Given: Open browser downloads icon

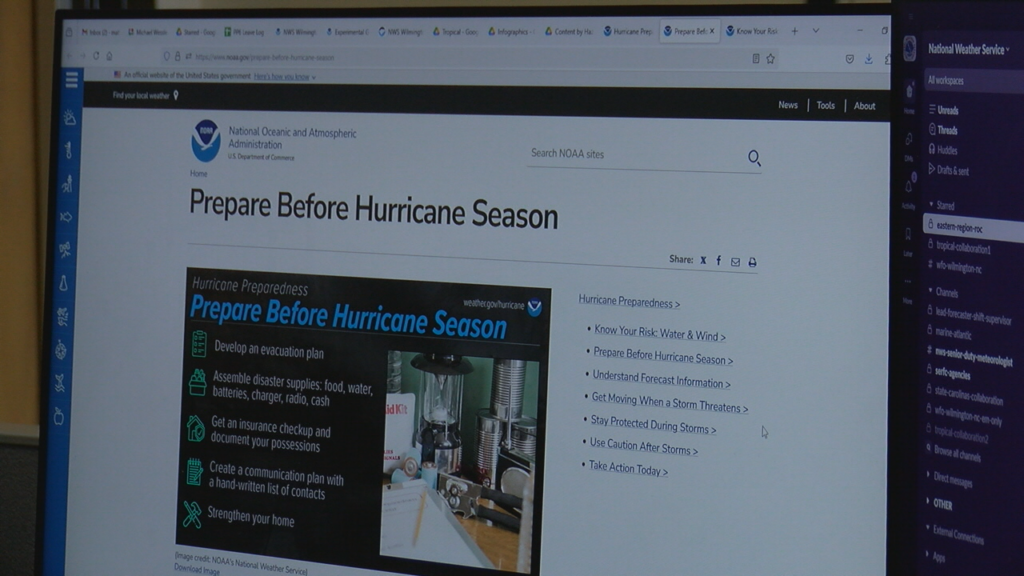Looking at the screenshot, I should click(x=869, y=59).
